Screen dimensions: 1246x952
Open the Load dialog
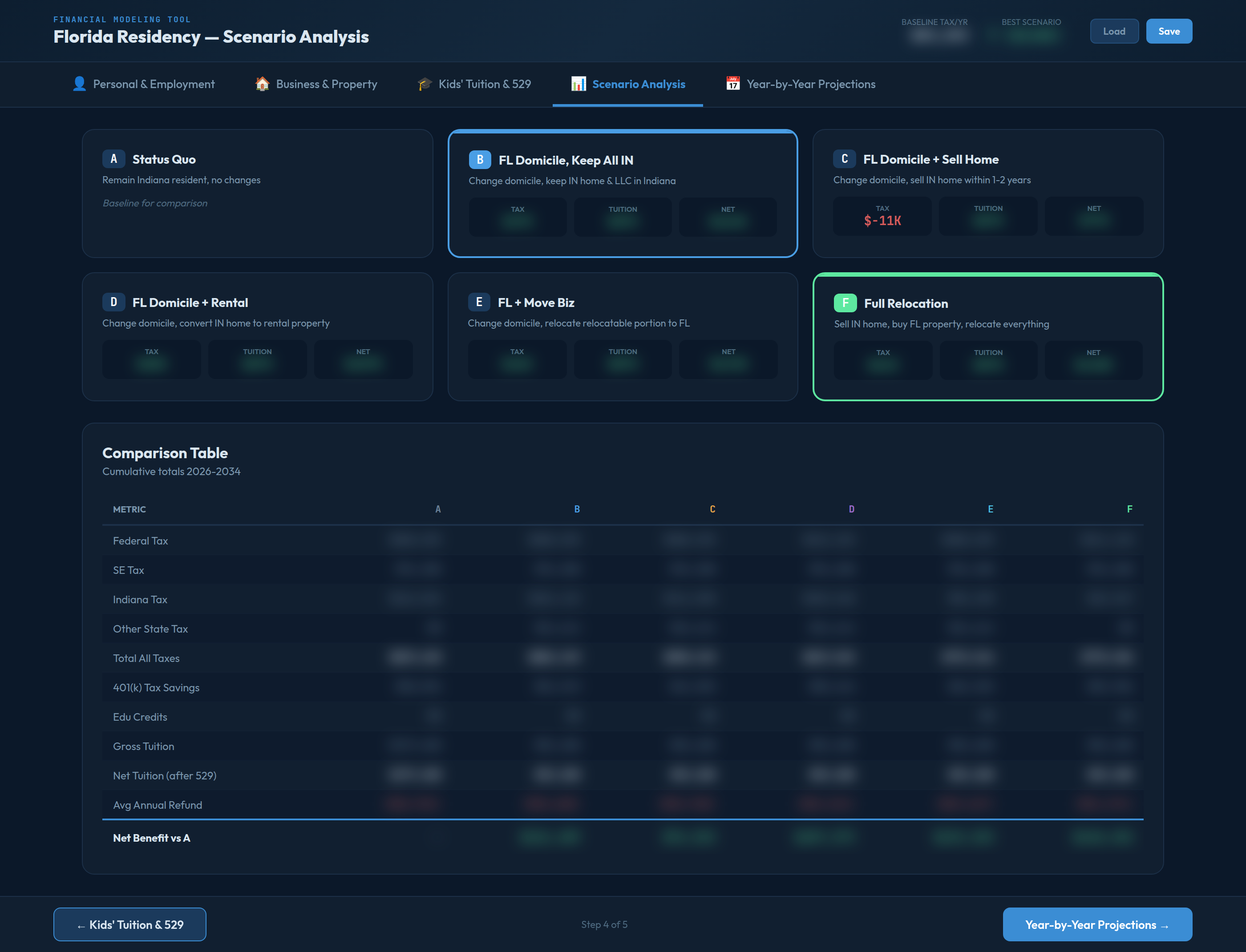(x=1113, y=31)
